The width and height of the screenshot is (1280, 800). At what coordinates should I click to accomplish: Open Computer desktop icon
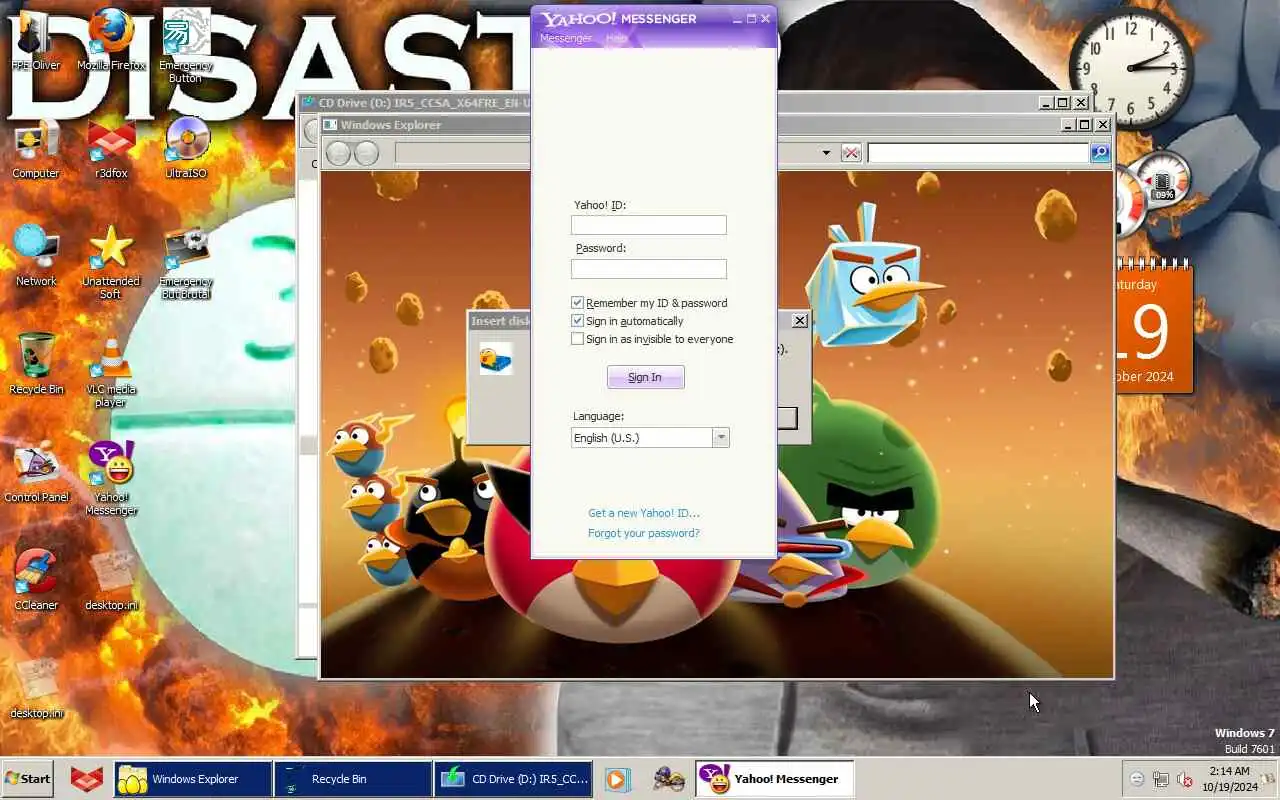tap(35, 148)
